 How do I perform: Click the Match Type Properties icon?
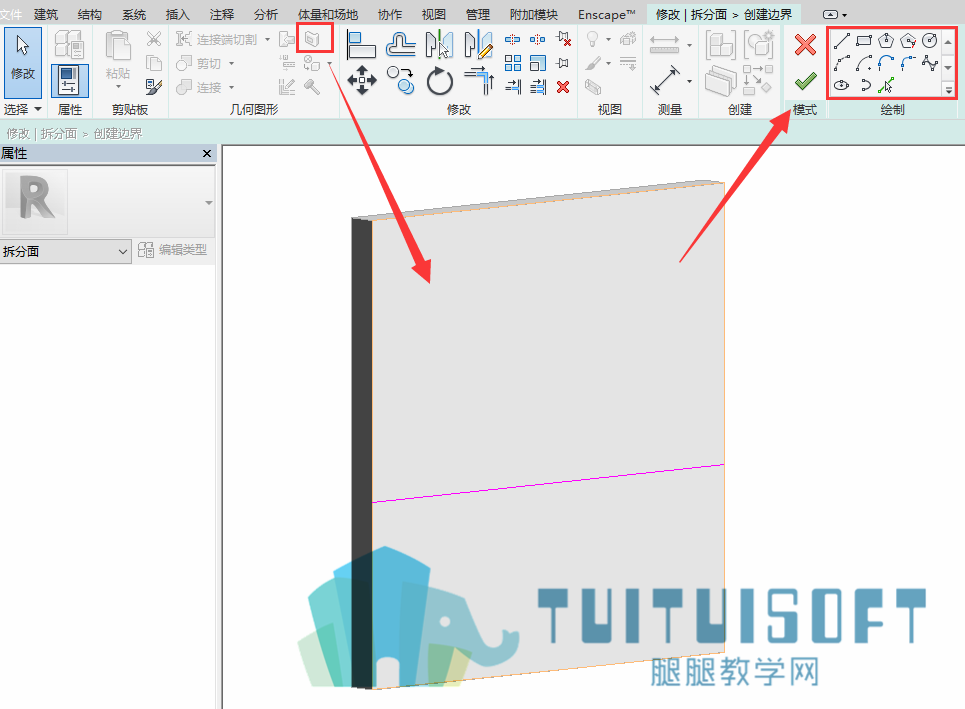click(x=153, y=87)
